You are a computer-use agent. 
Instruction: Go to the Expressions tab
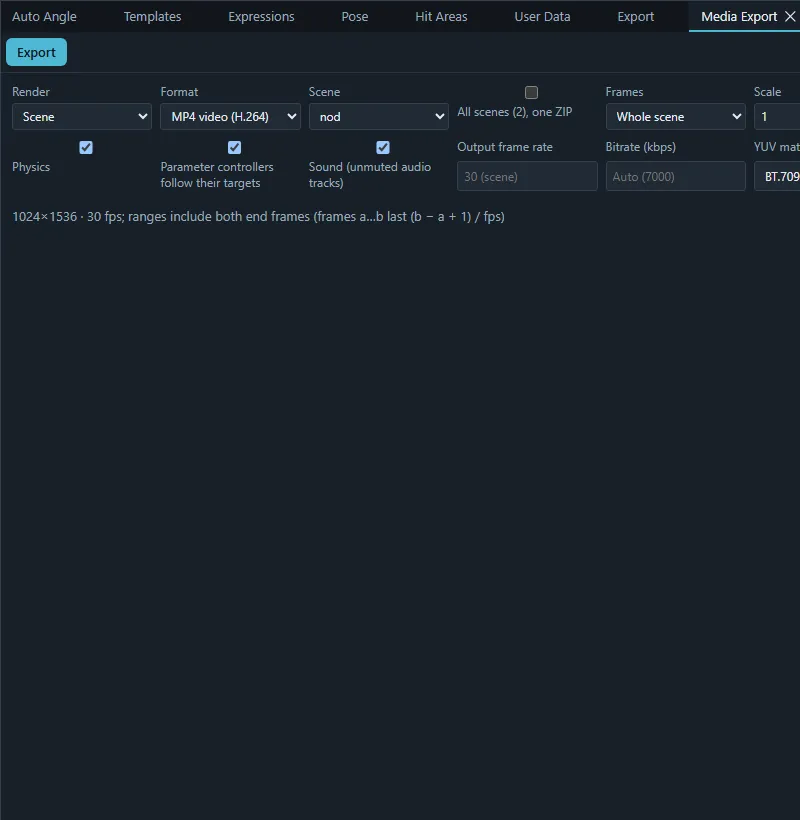[x=261, y=16]
